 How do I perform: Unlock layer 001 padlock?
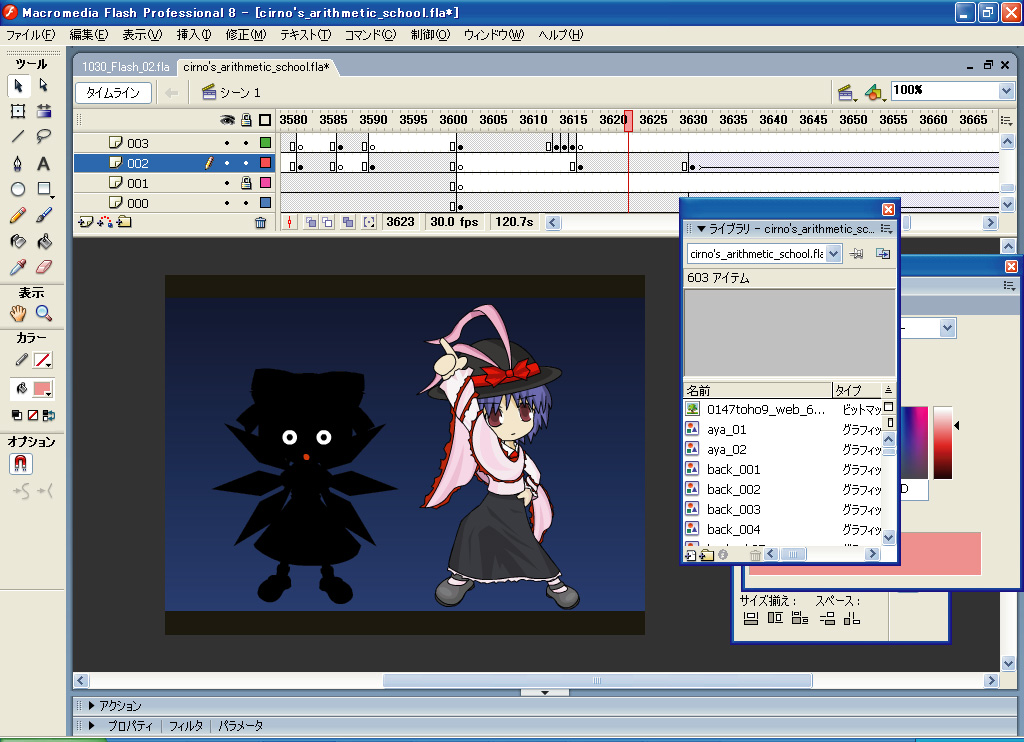pos(246,183)
